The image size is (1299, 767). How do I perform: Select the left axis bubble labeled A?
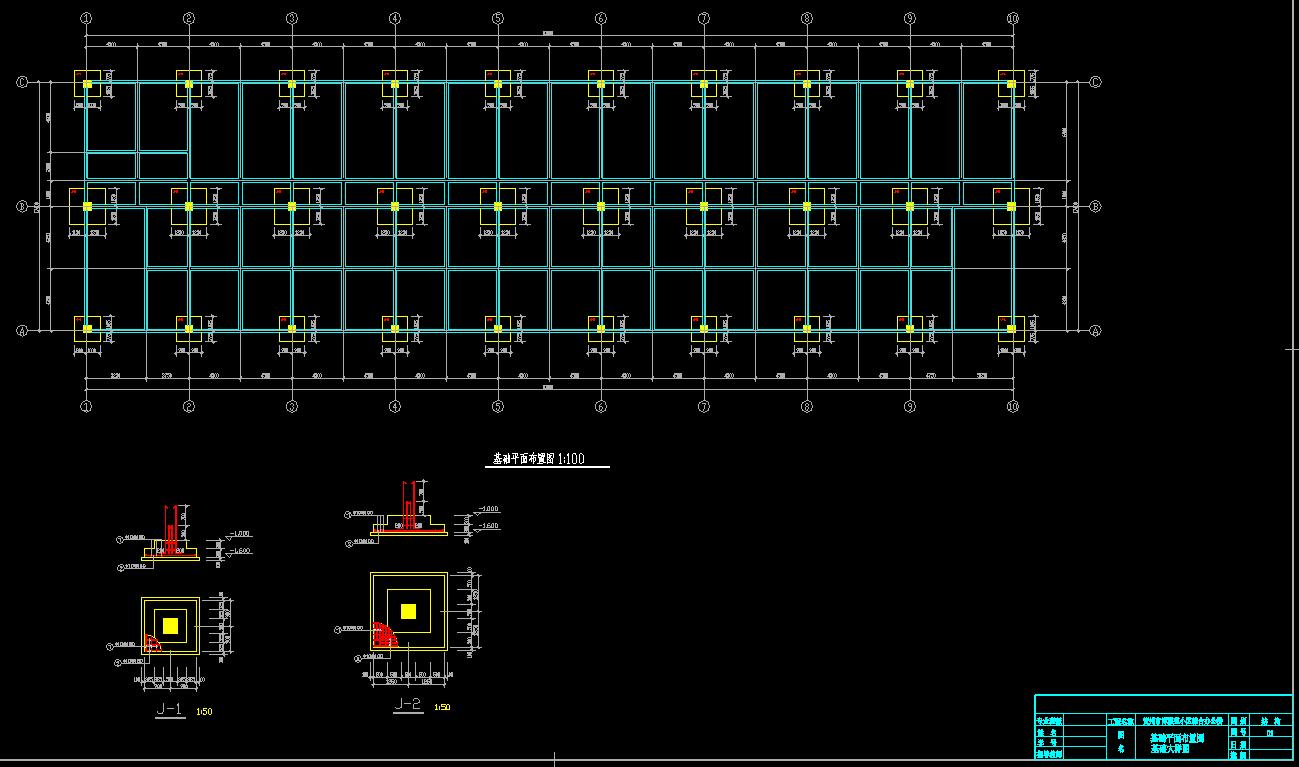pyautogui.click(x=22, y=330)
